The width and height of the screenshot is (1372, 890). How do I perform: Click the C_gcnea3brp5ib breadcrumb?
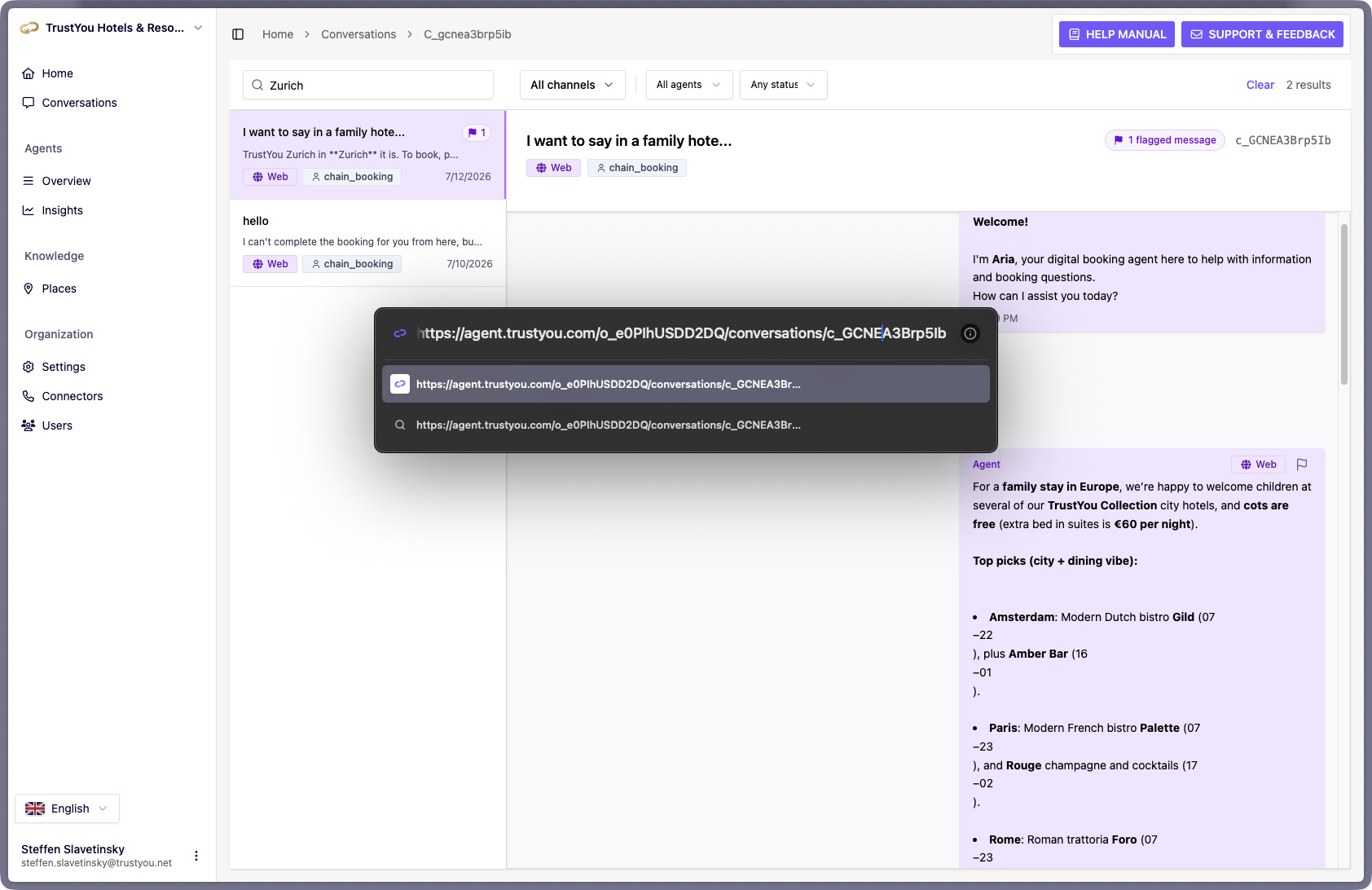tap(468, 34)
